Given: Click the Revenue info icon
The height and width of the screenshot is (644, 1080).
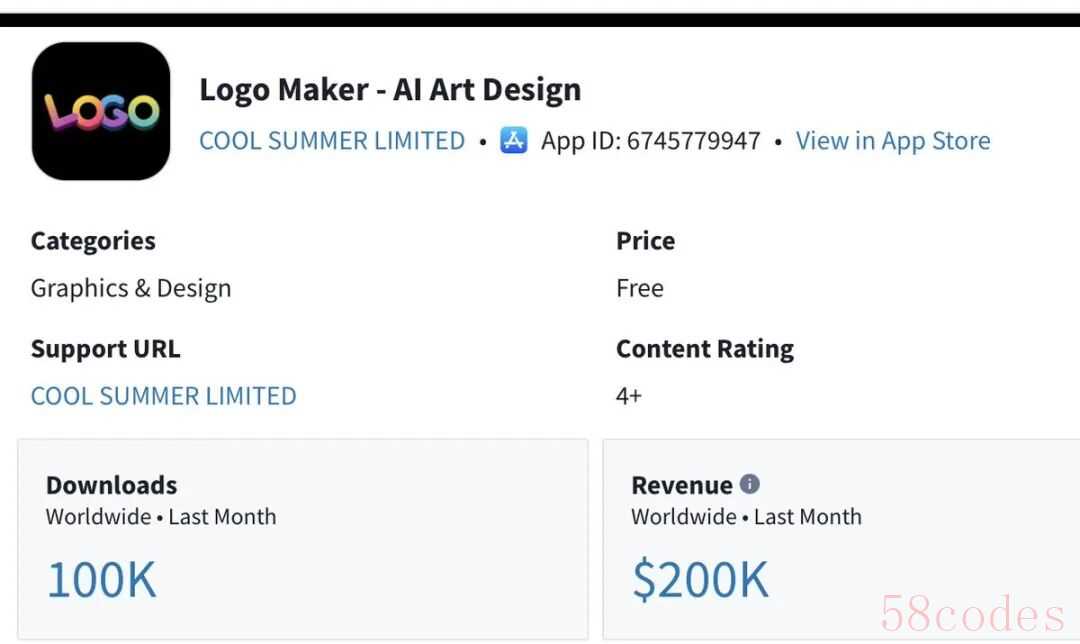Looking at the screenshot, I should coord(750,484).
